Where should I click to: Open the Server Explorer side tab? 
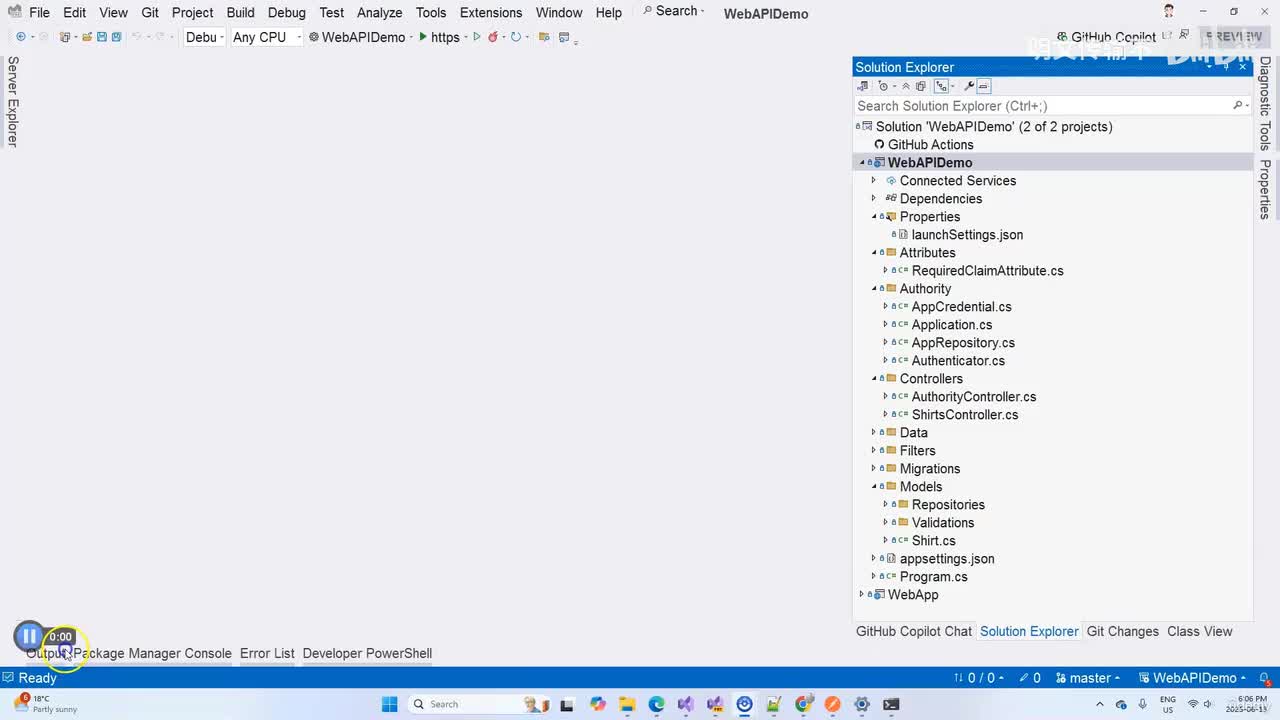tap(13, 102)
